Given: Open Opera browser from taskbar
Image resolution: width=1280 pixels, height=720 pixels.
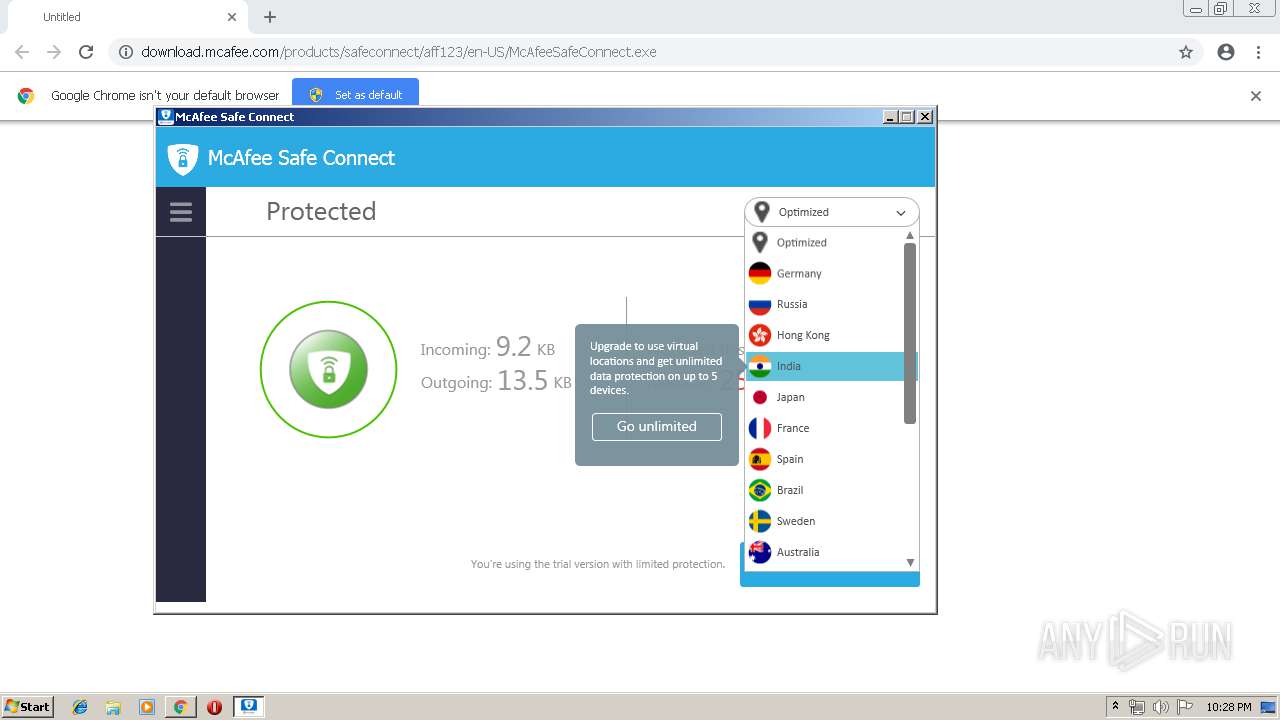Looking at the screenshot, I should pos(214,707).
